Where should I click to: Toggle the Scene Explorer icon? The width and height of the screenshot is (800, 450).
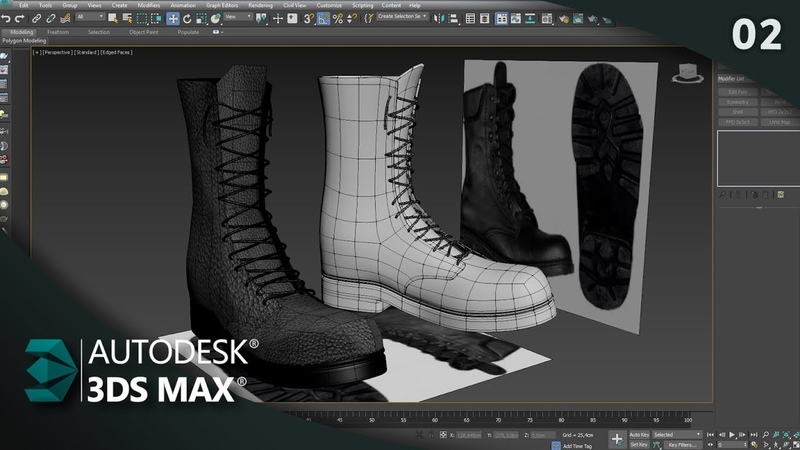pos(470,19)
